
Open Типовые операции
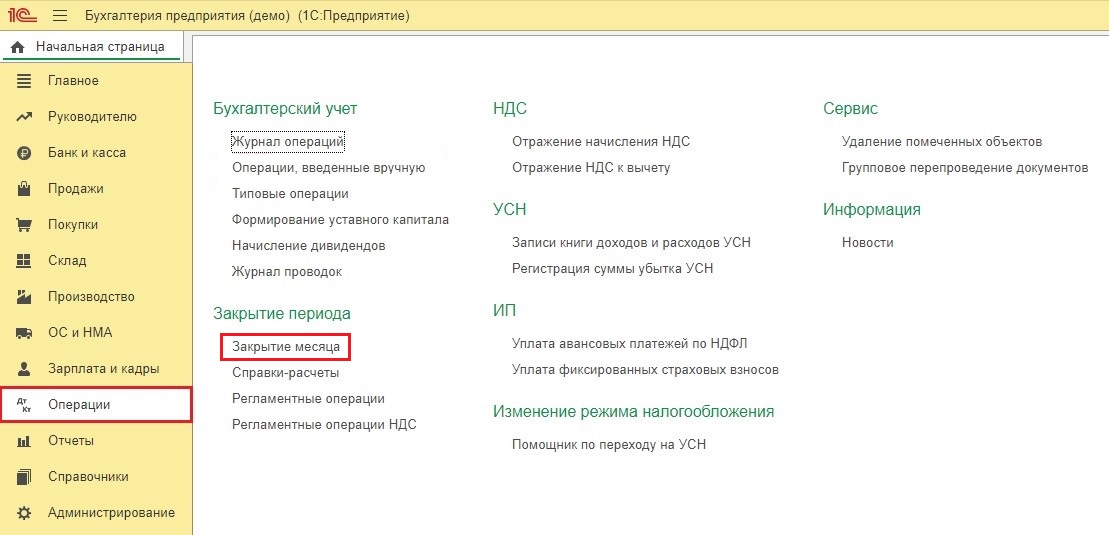(290, 193)
